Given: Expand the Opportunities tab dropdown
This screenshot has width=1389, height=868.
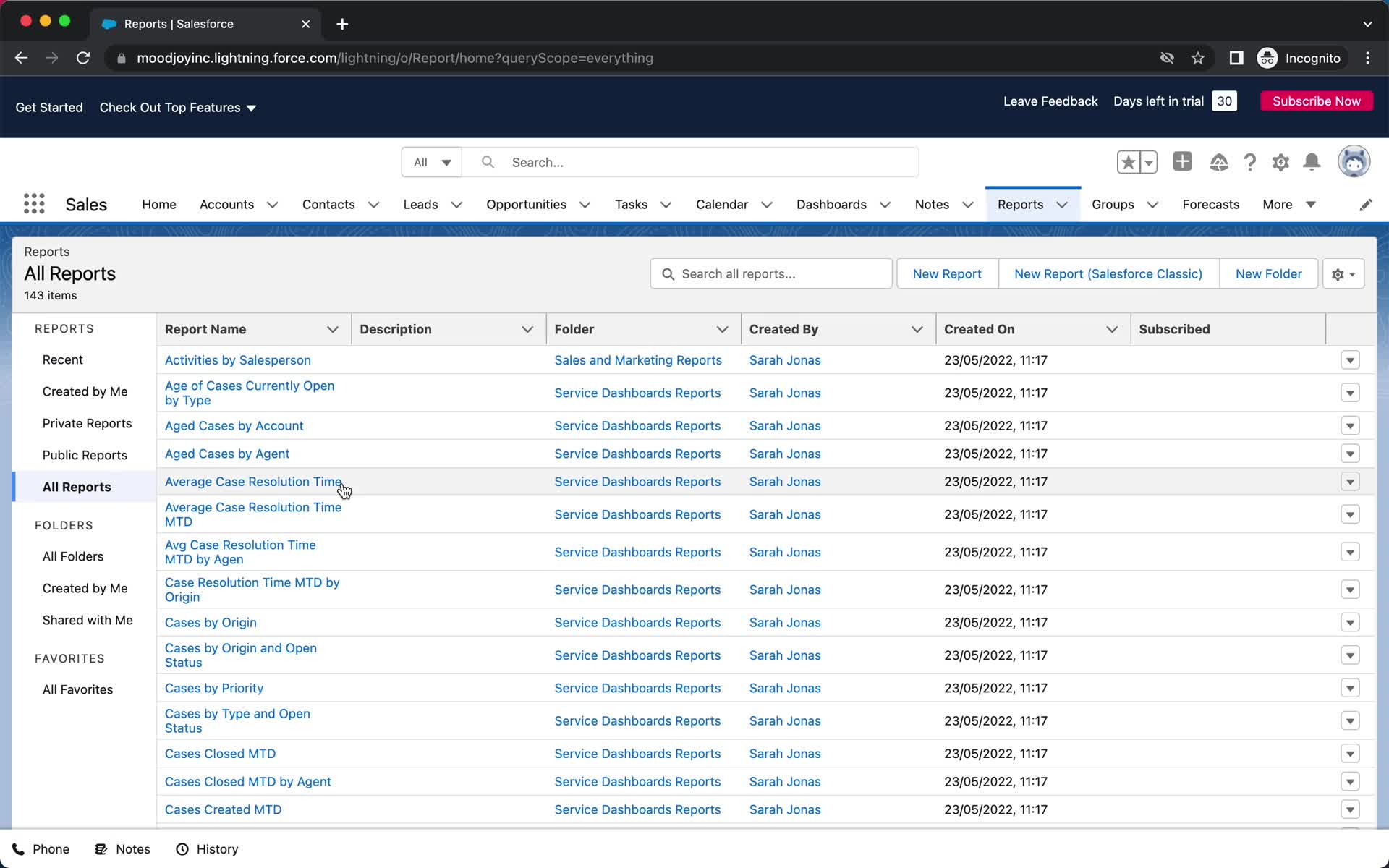Looking at the screenshot, I should click(x=585, y=205).
